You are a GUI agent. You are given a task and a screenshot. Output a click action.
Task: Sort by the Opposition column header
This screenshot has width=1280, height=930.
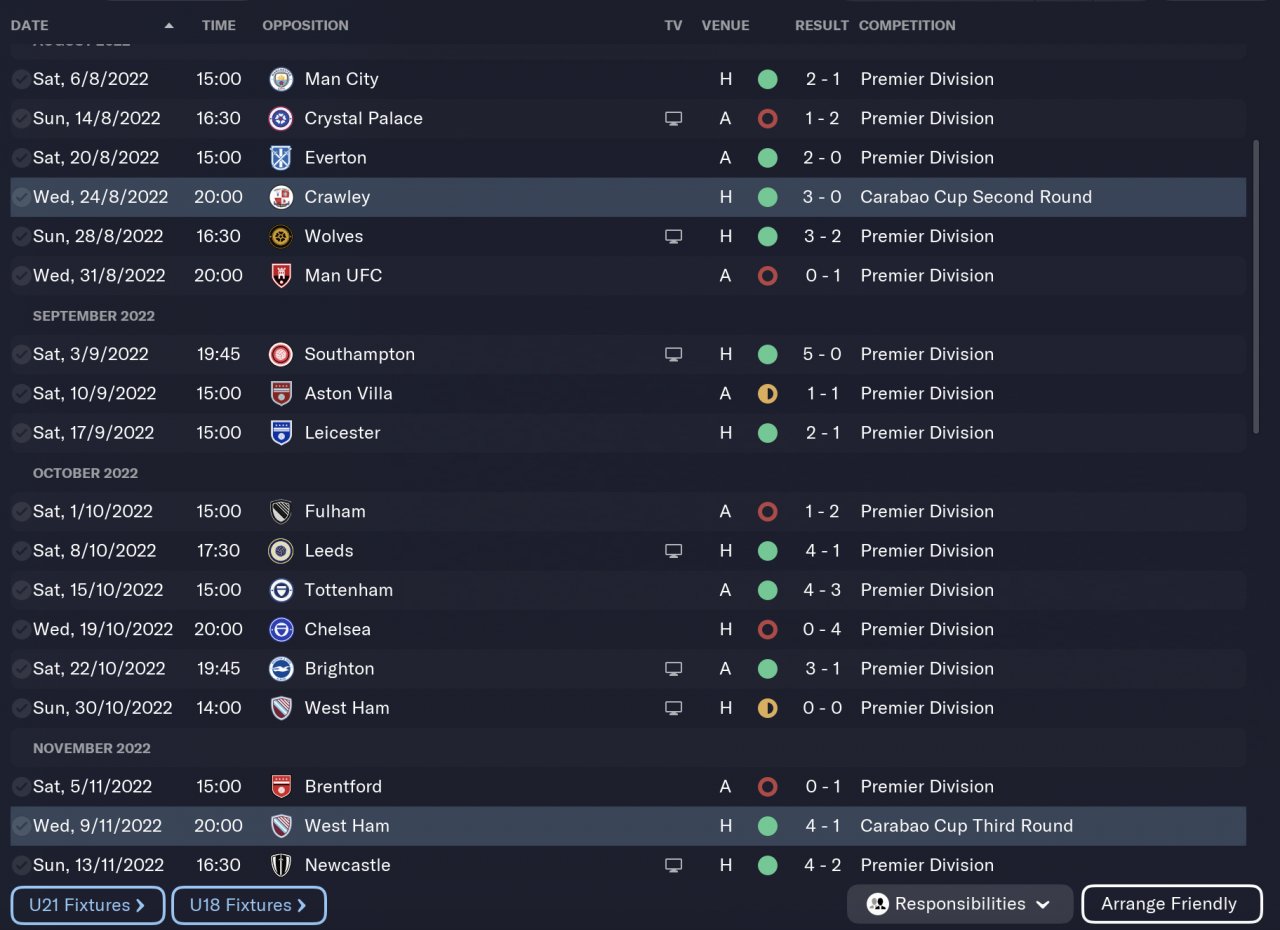[x=305, y=25]
